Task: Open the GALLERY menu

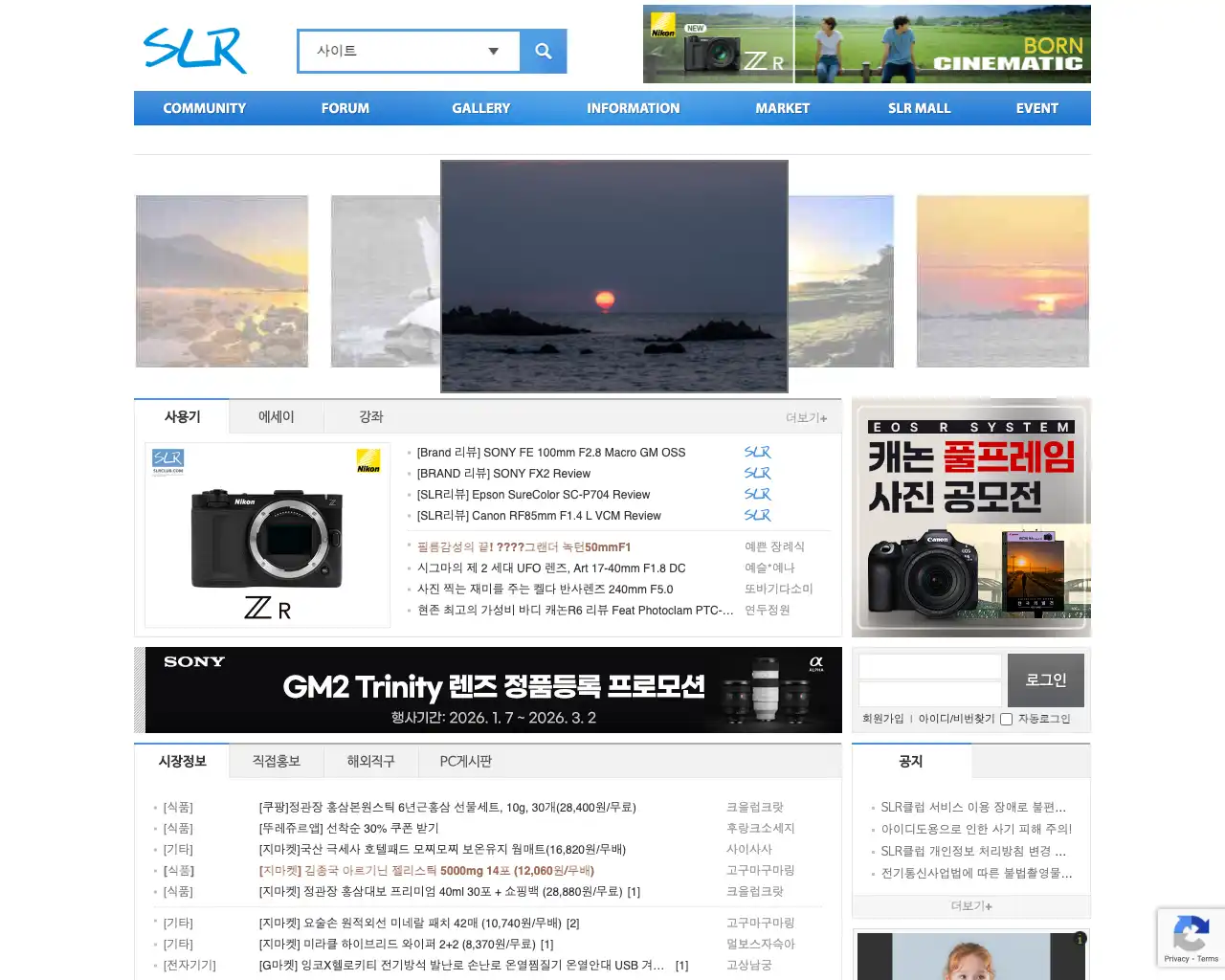Action: (481, 108)
